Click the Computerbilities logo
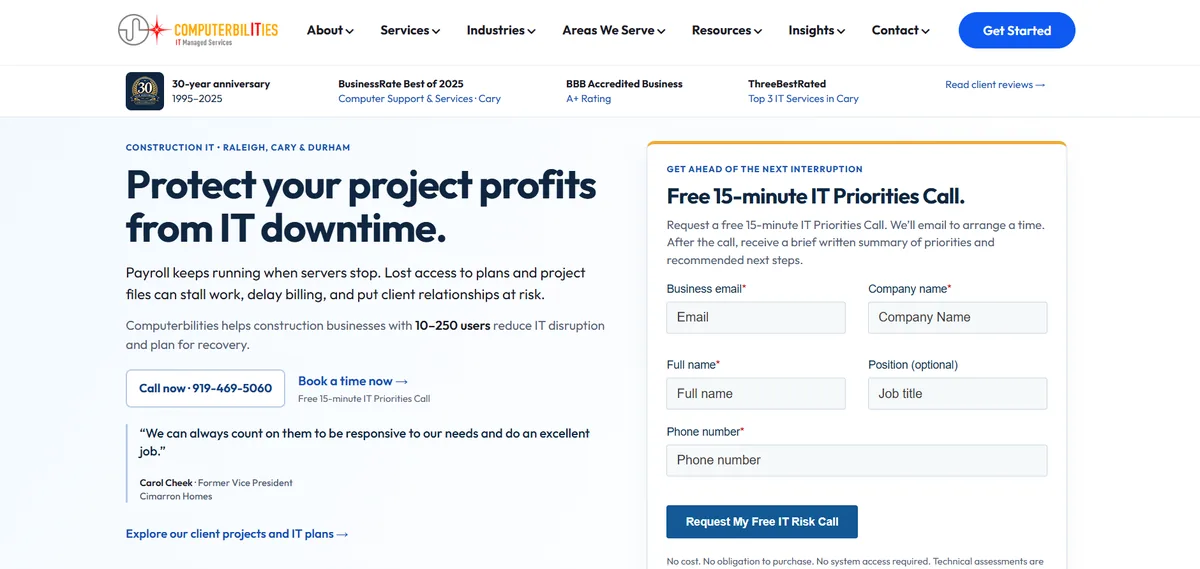Image resolution: width=1200 pixels, height=569 pixels. tap(198, 30)
